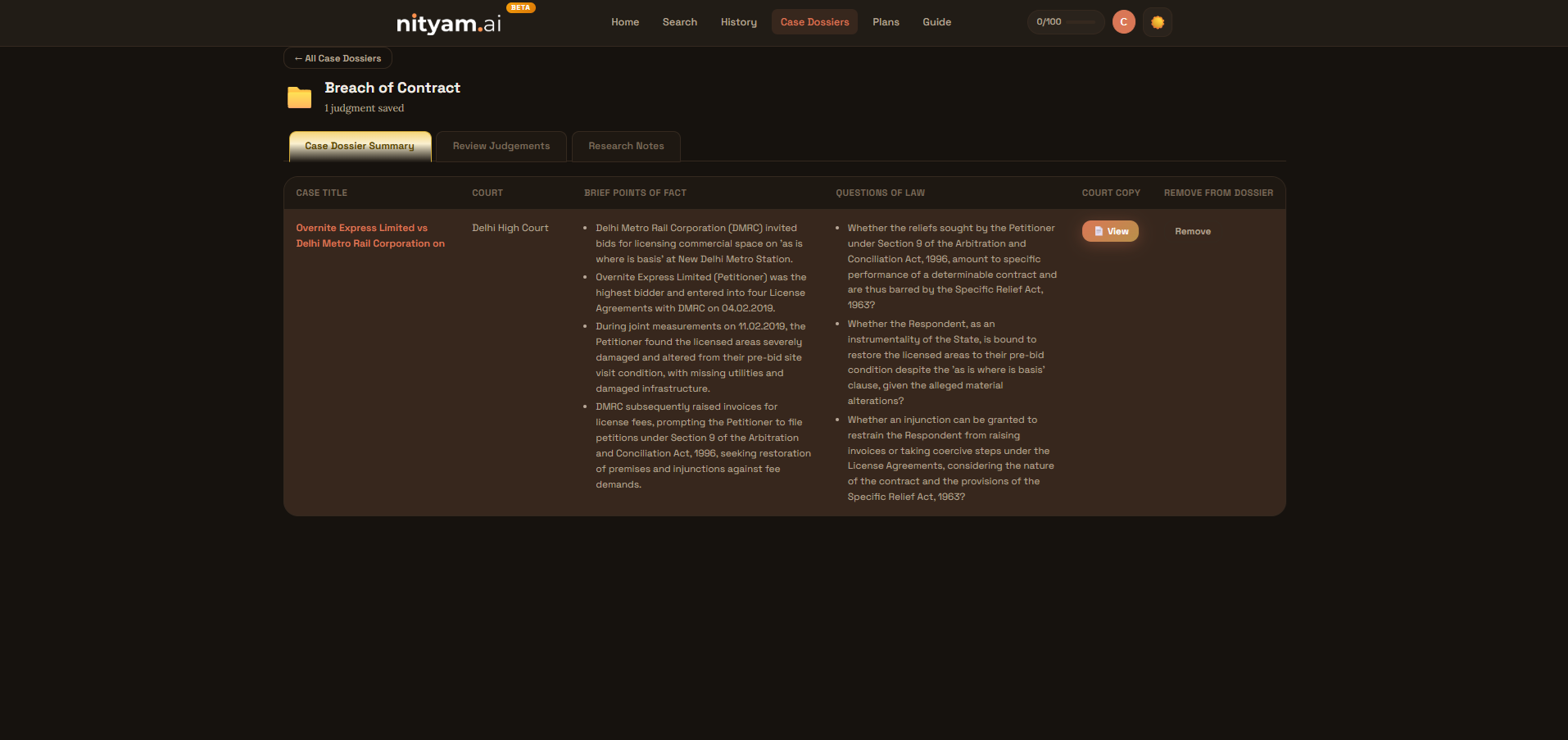The width and height of the screenshot is (1568, 740).
Task: Click the View court copy button
Action: [1110, 231]
